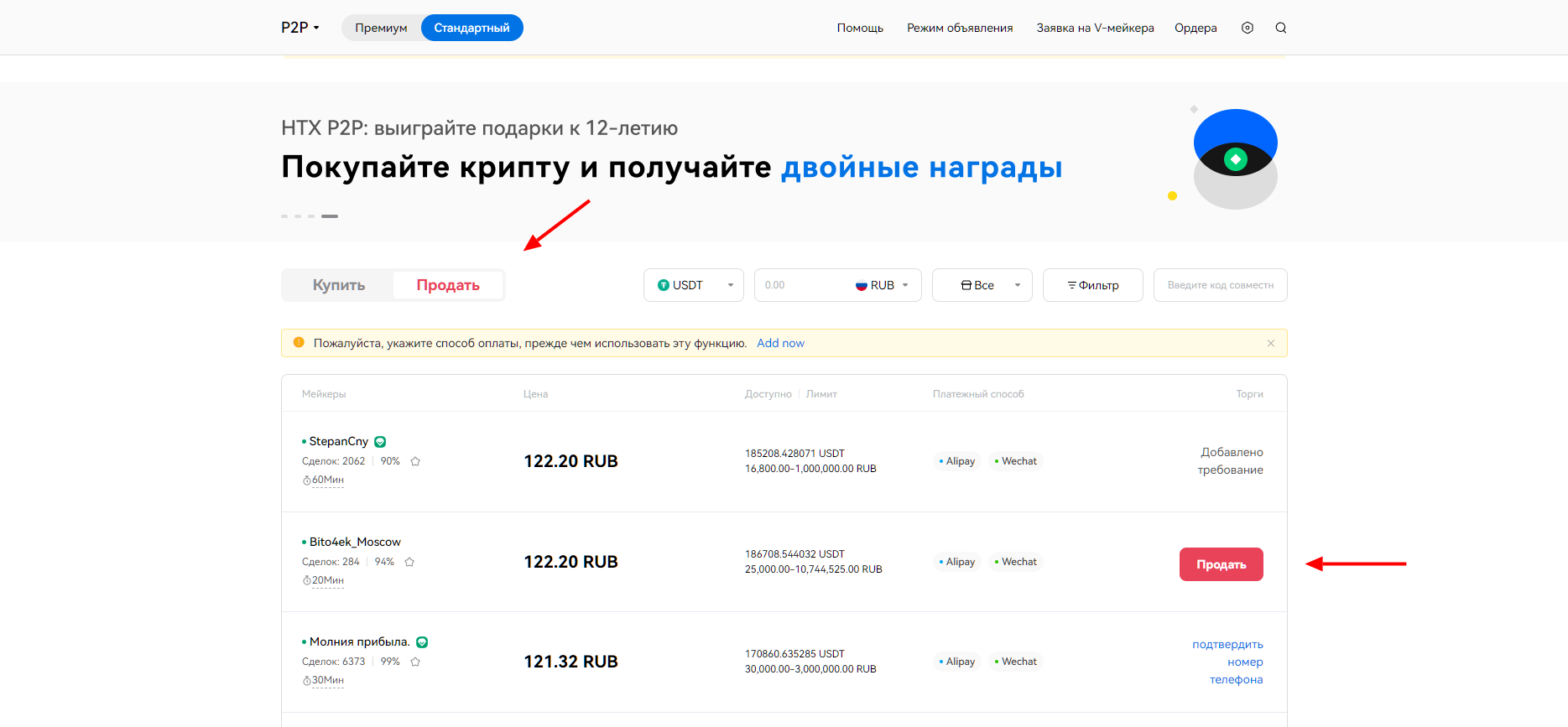Open the RUB currency dropdown
1568x727 pixels.
pyautogui.click(x=881, y=285)
